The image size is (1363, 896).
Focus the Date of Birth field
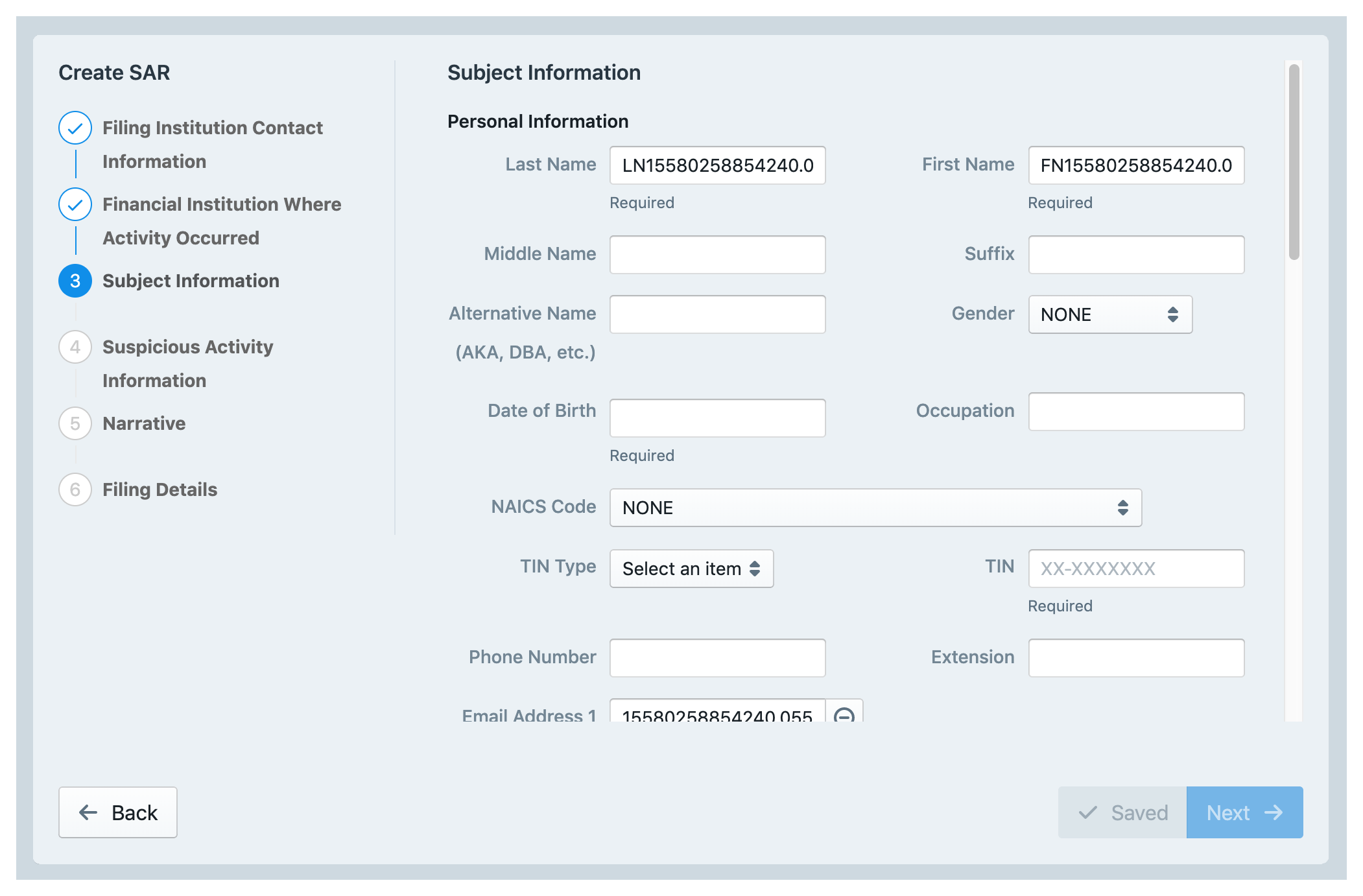point(717,418)
